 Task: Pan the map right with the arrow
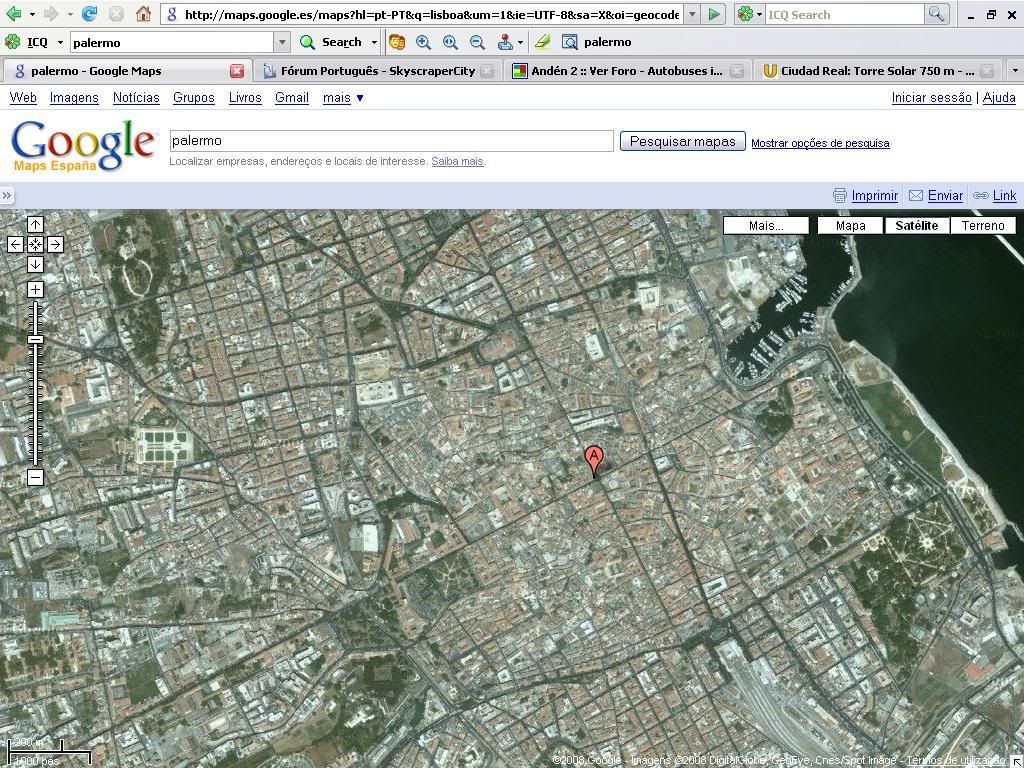(x=55, y=244)
